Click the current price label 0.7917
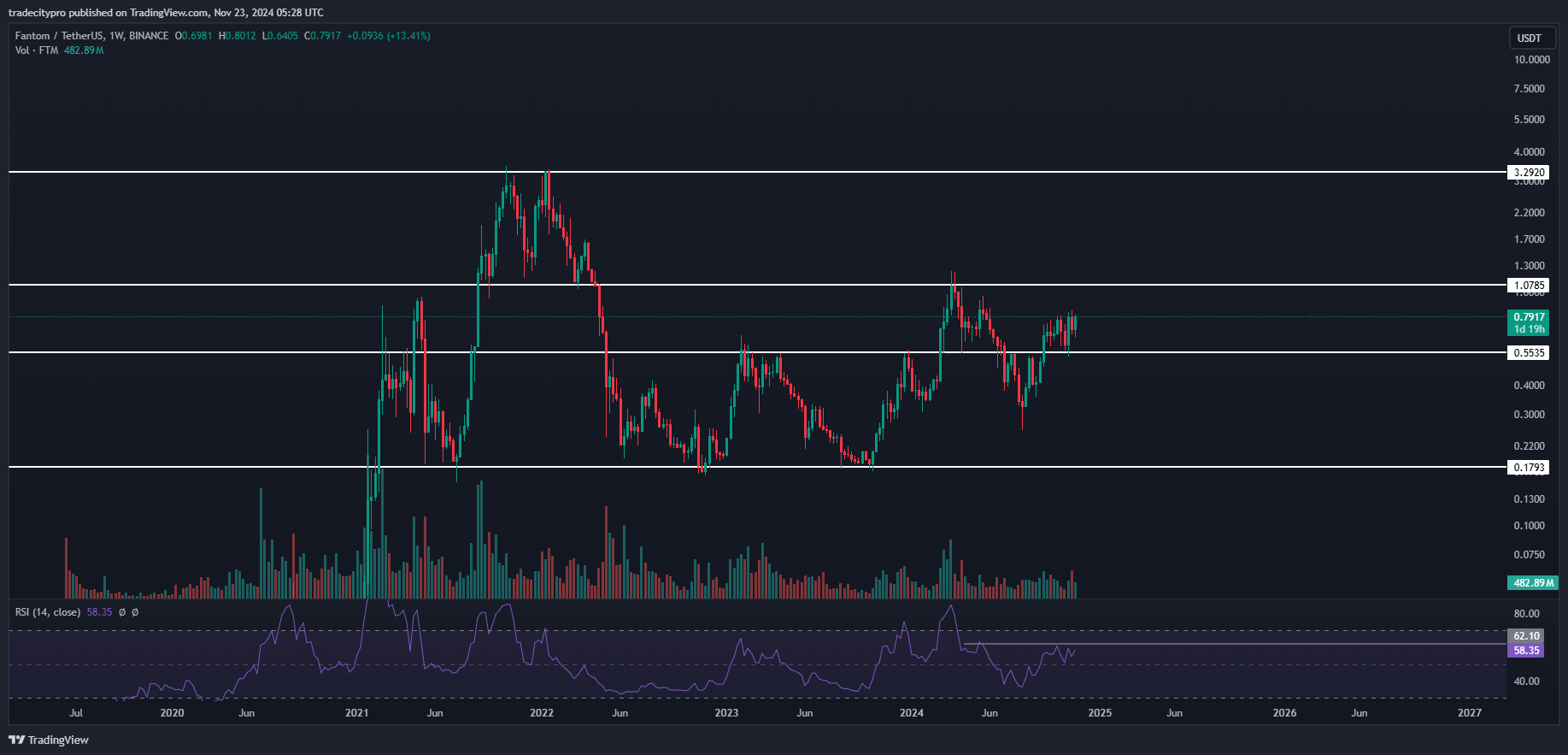Viewport: 1568px width, 755px height. pos(1529,317)
